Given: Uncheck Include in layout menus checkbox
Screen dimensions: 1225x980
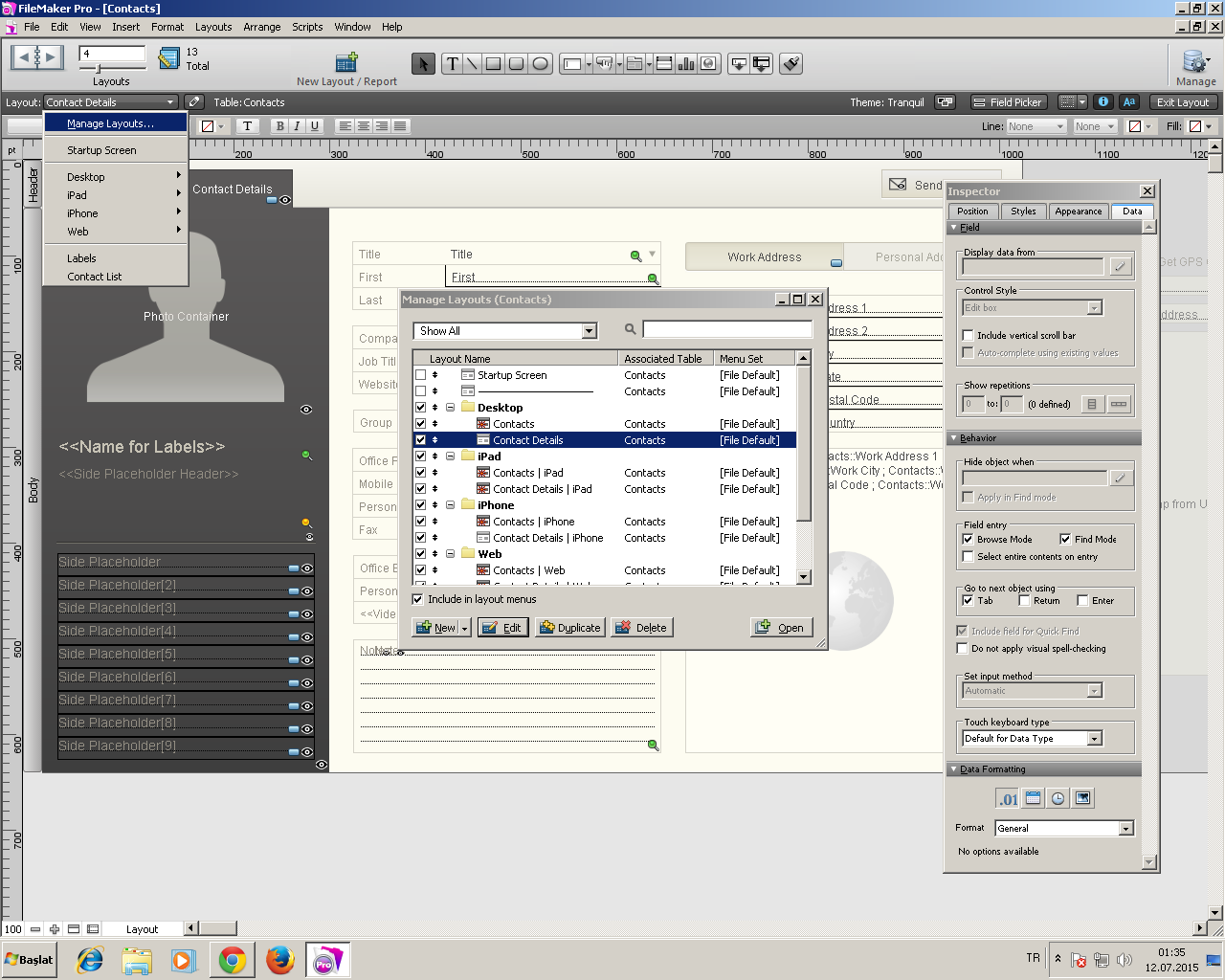Looking at the screenshot, I should click(418, 599).
